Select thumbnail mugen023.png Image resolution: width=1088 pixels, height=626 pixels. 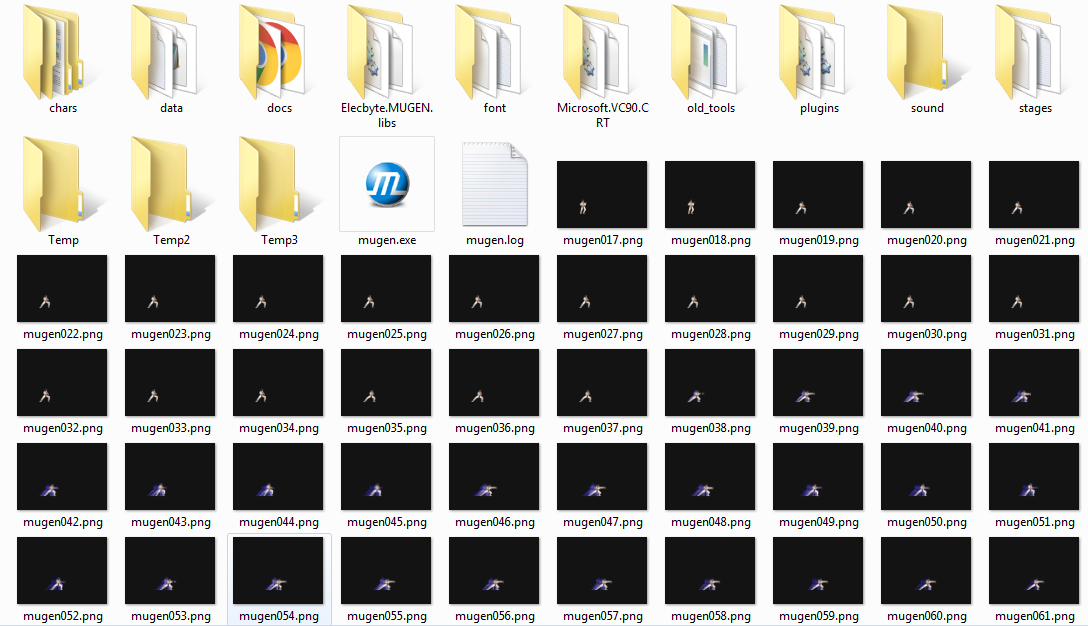point(170,289)
